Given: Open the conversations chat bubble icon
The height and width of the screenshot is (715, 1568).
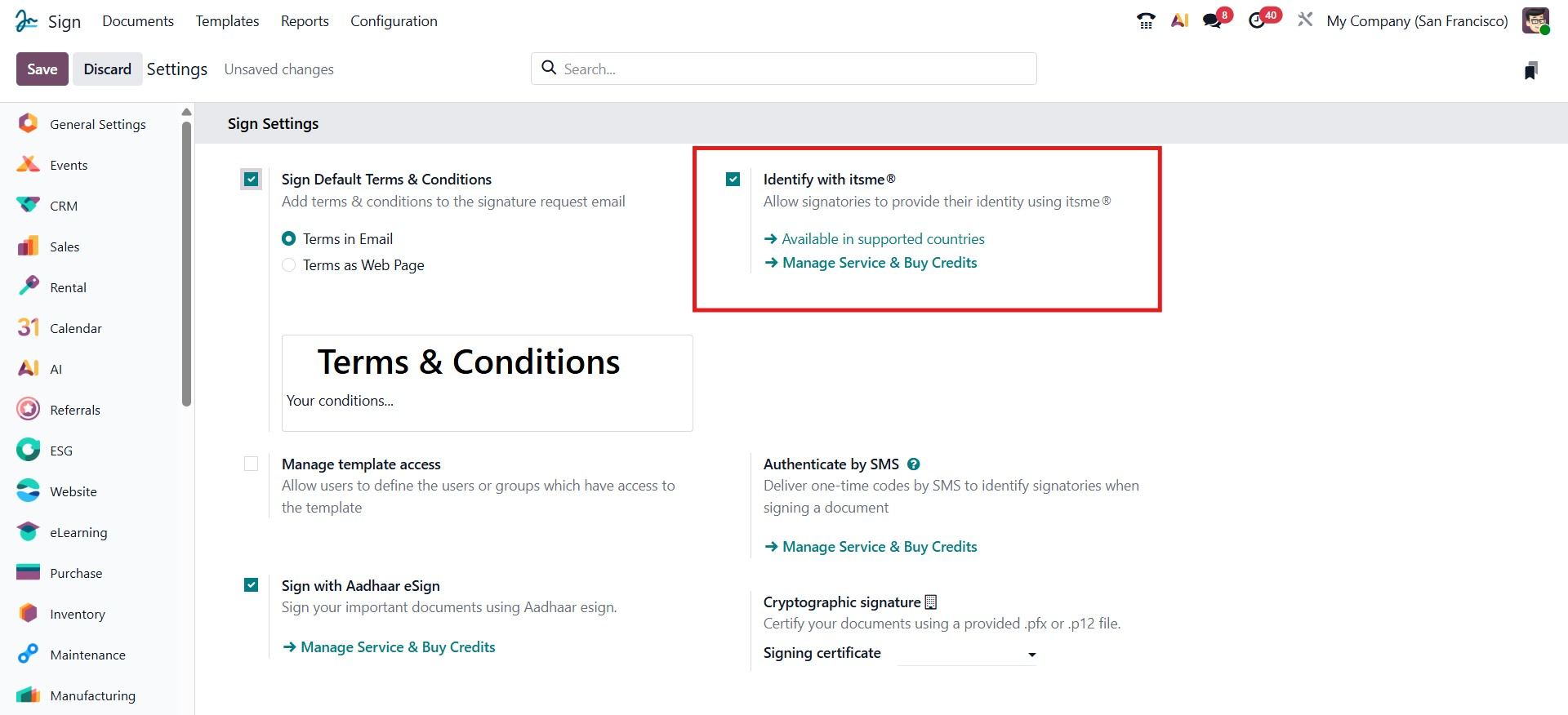Looking at the screenshot, I should [x=1214, y=20].
